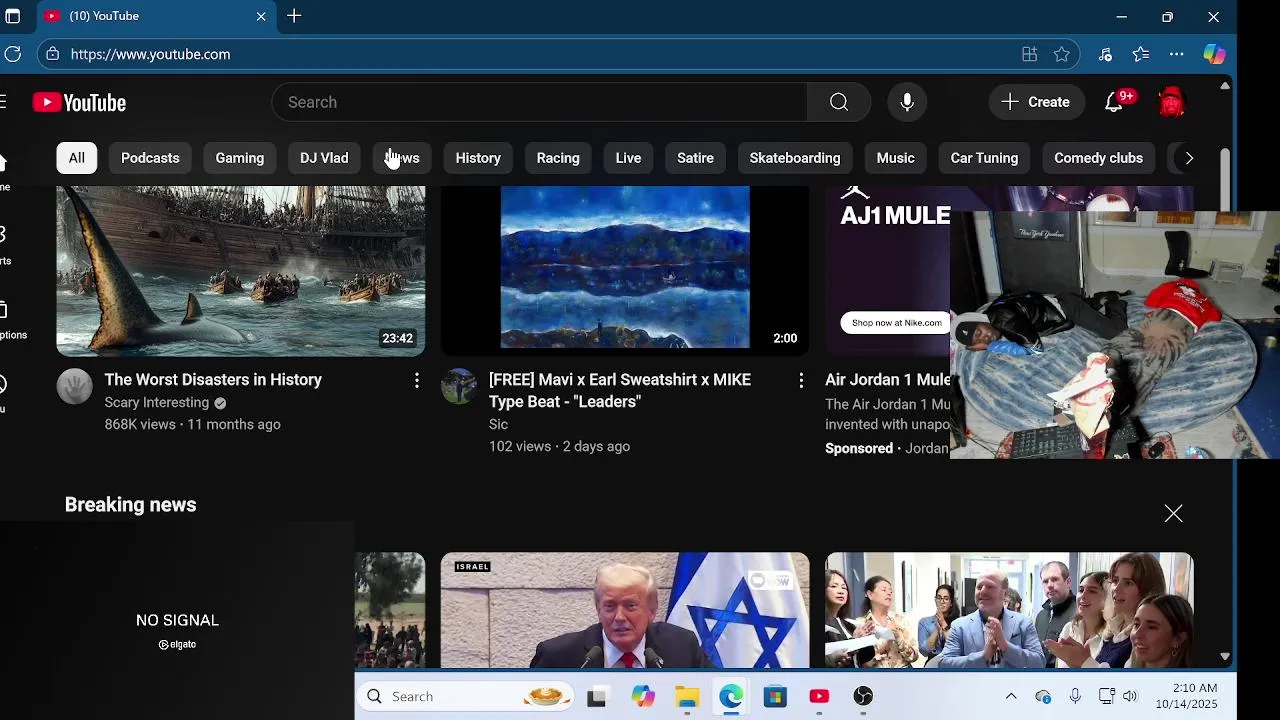
Task: Open the tab actions menu
Action: coord(12,16)
